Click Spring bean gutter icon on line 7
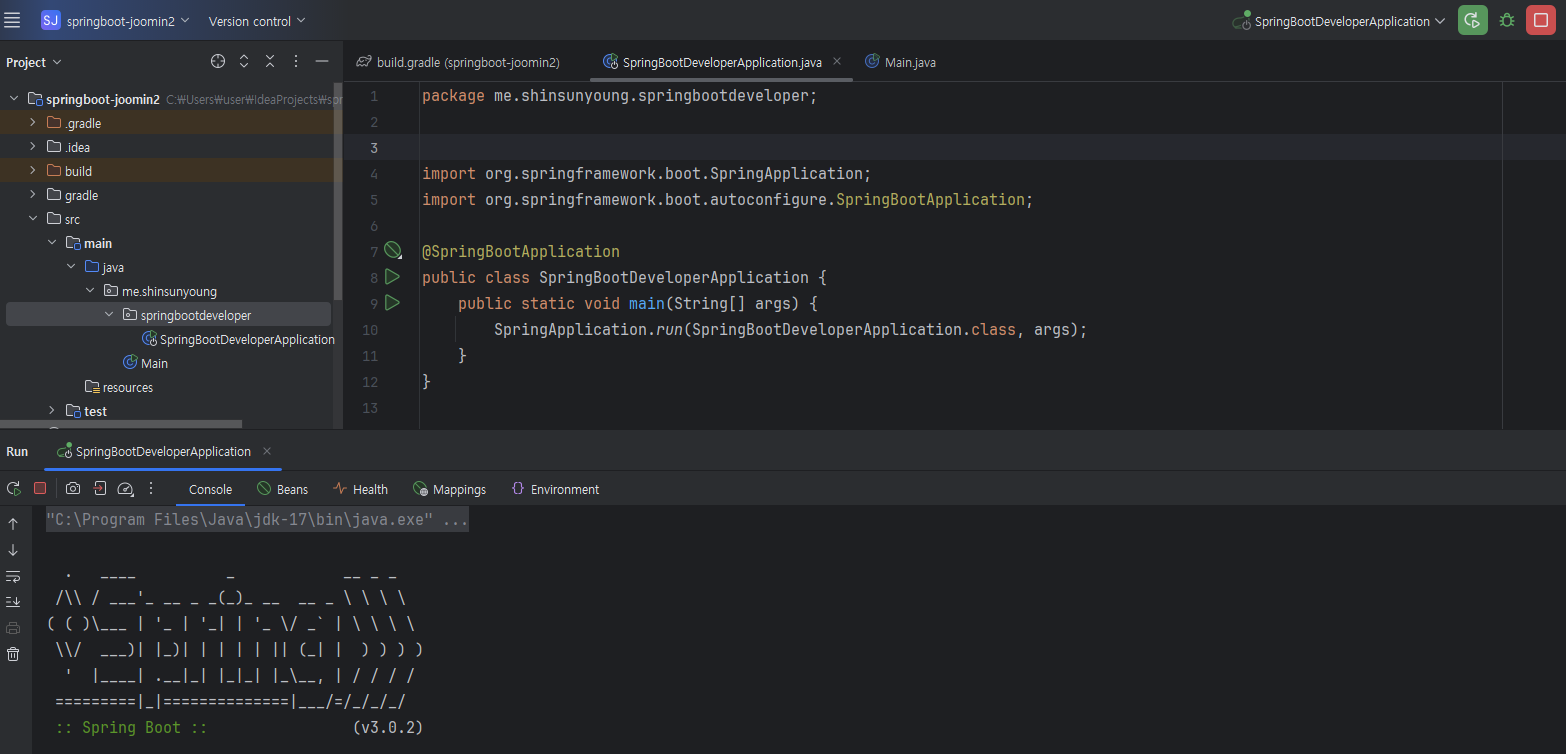The width and height of the screenshot is (1566, 754). click(392, 250)
